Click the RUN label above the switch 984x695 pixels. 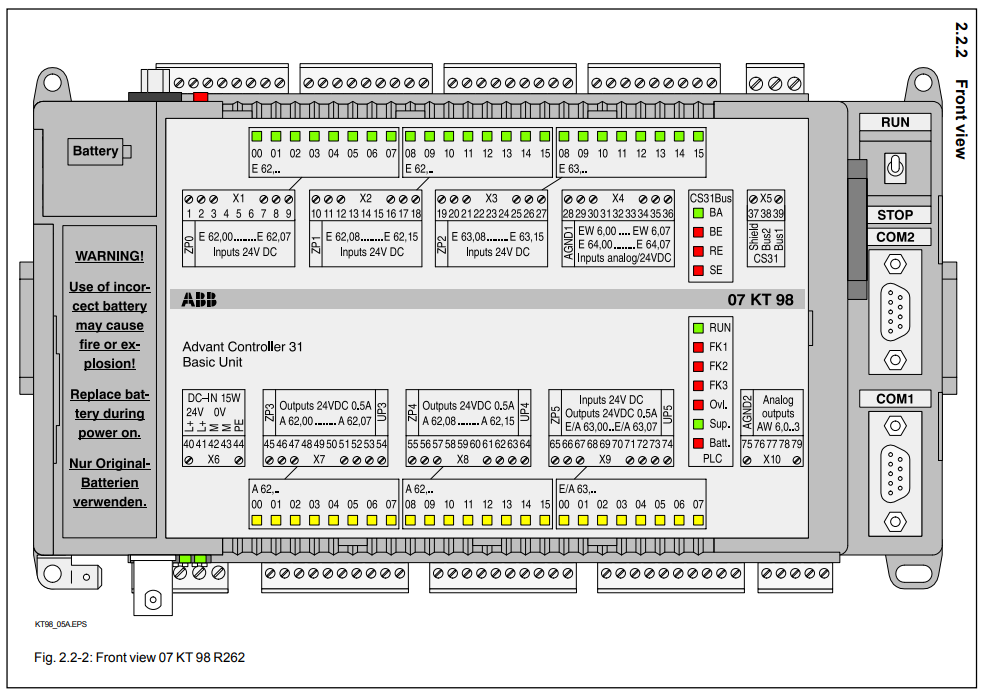[x=895, y=122]
